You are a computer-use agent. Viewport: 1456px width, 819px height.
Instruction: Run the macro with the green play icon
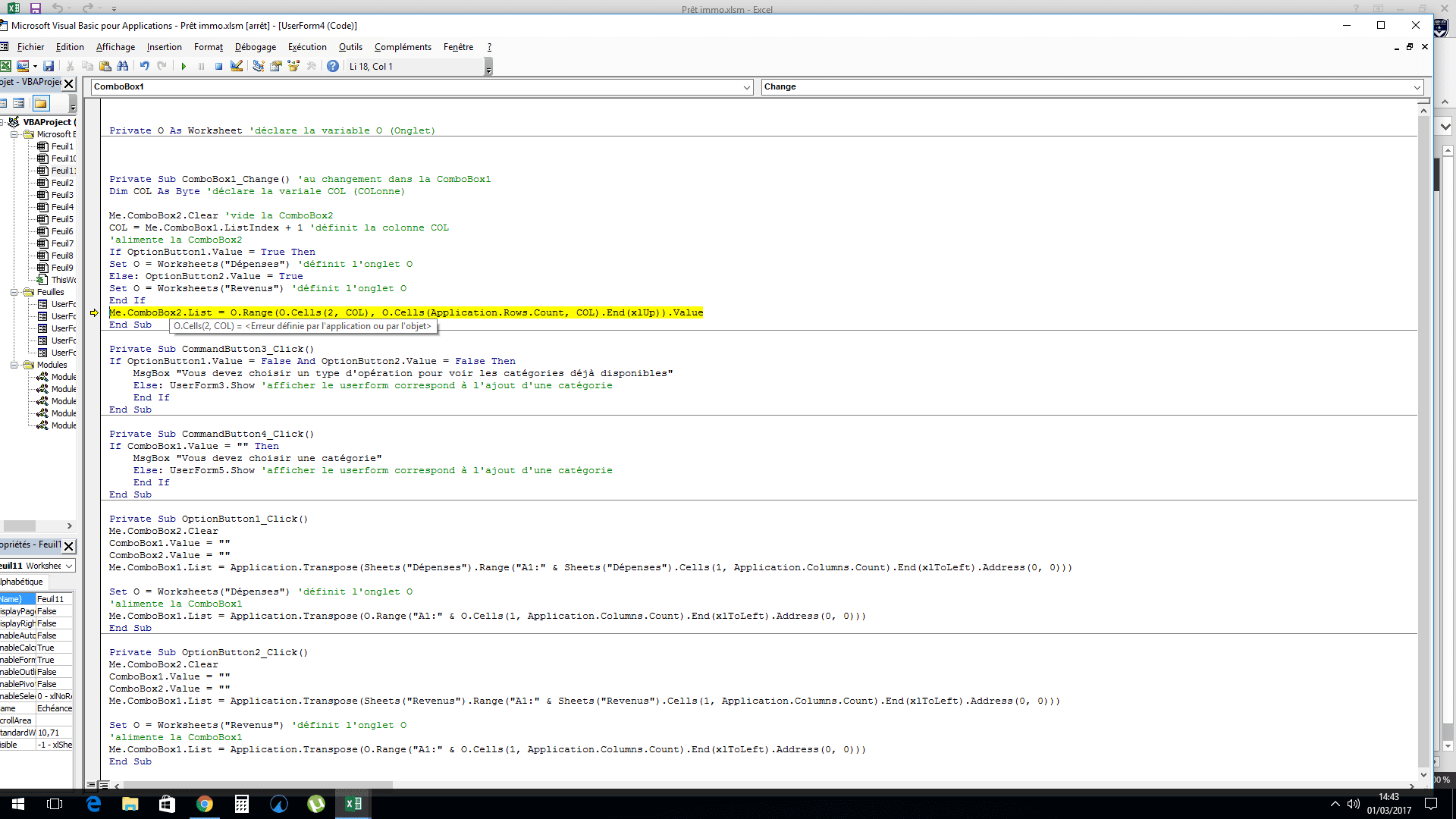[x=184, y=67]
